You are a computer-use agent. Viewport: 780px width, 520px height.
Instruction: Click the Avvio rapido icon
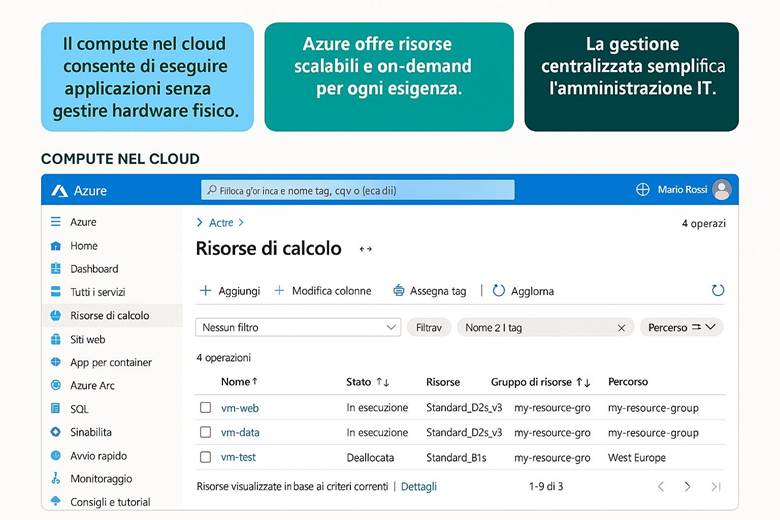(x=56, y=455)
